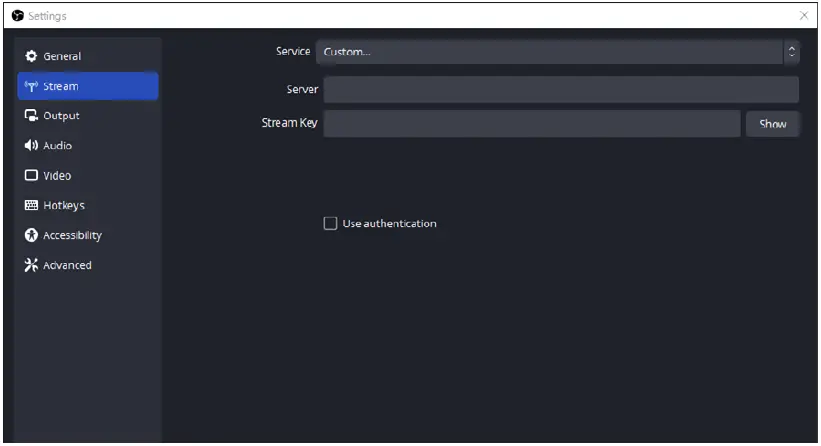This screenshot has height=446, width=821.
Task: Switch to Audio settings
Action: (87, 146)
